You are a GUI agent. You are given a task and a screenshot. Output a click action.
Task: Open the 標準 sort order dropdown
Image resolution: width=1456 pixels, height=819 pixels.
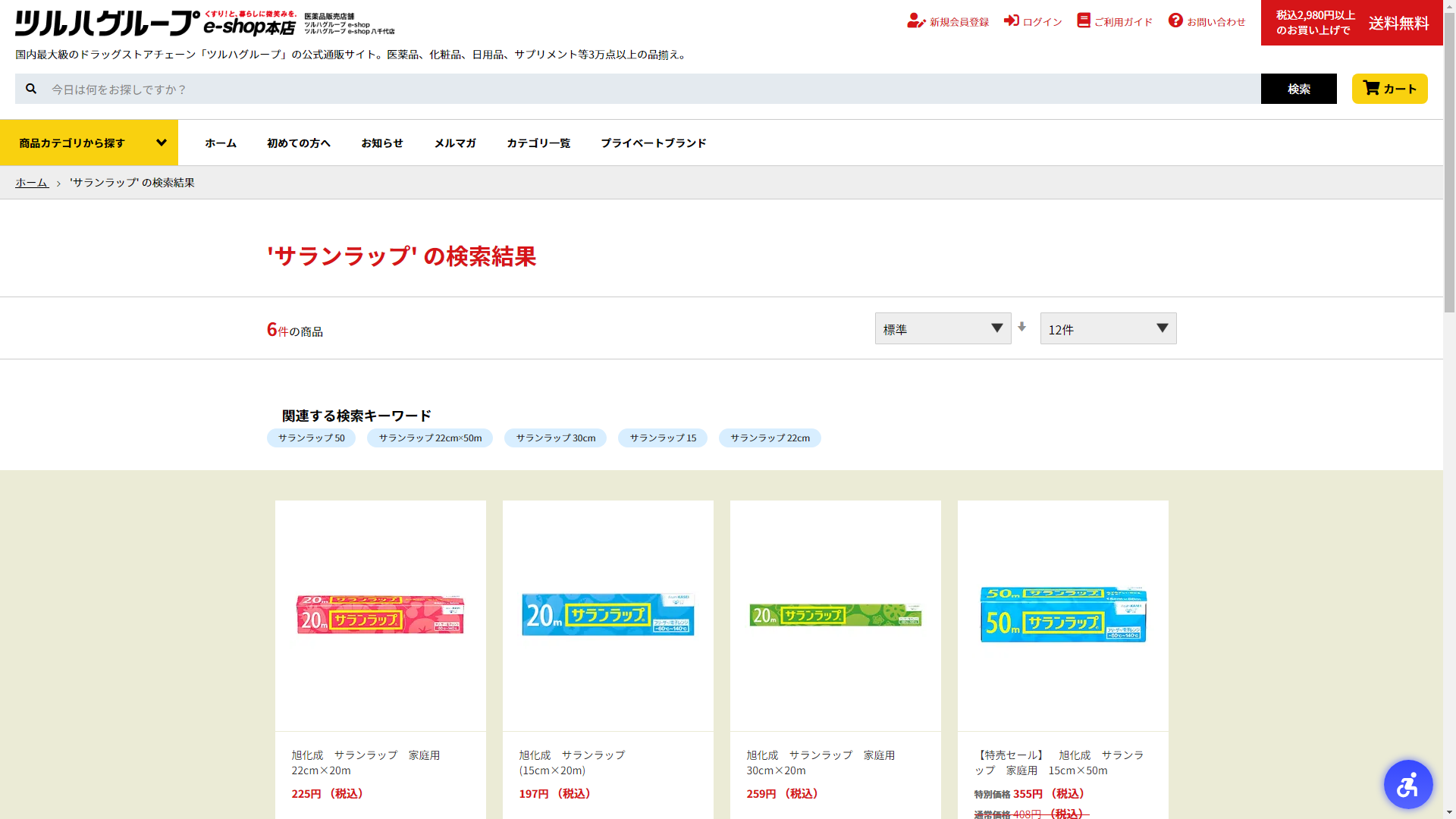pos(943,328)
